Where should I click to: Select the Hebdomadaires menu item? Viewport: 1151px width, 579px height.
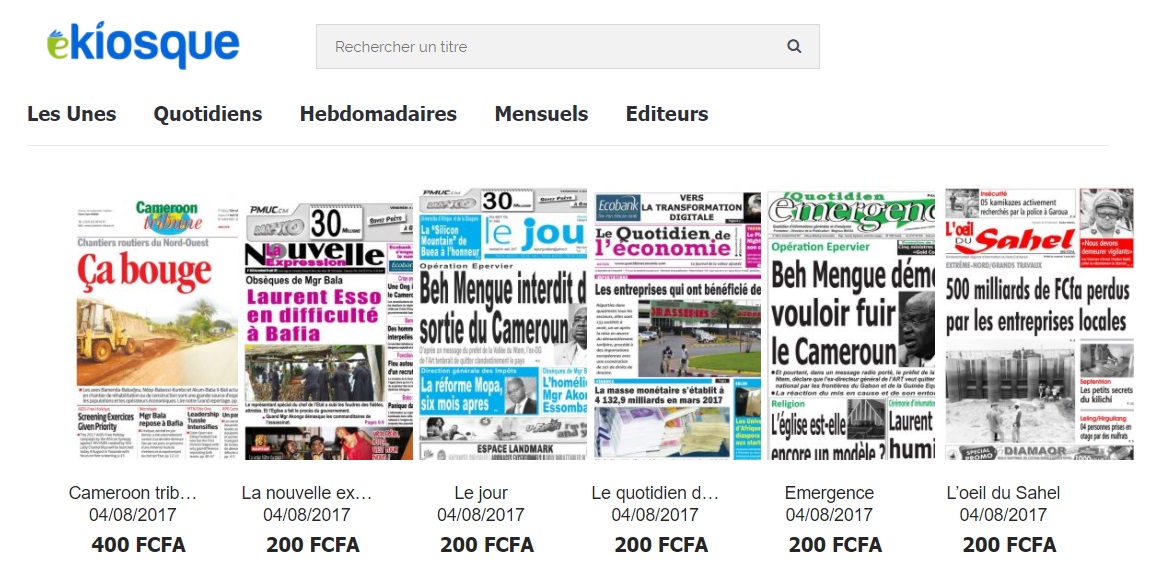click(378, 114)
